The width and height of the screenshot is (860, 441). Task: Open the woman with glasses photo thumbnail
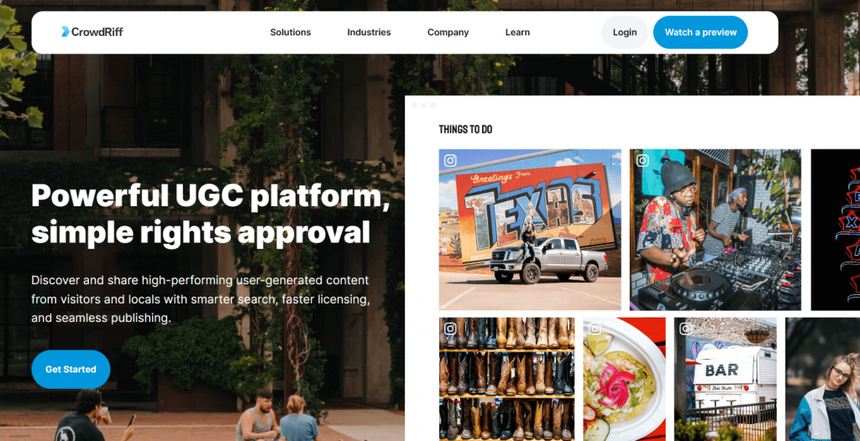tap(823, 379)
